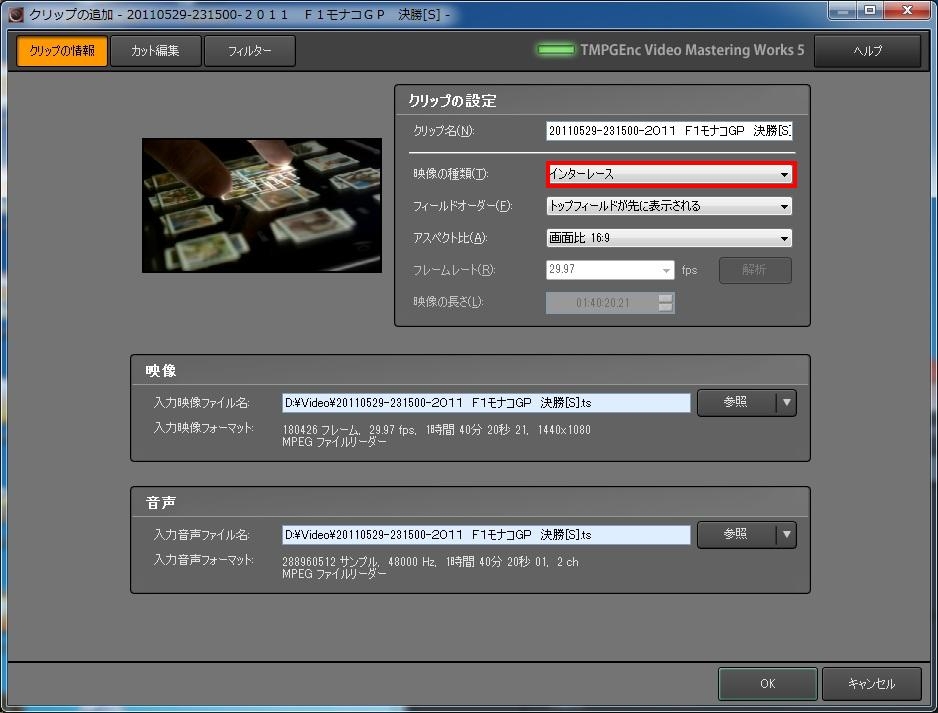Click the video preview thumbnail
Viewport: 938px width, 713px height.
(x=262, y=205)
